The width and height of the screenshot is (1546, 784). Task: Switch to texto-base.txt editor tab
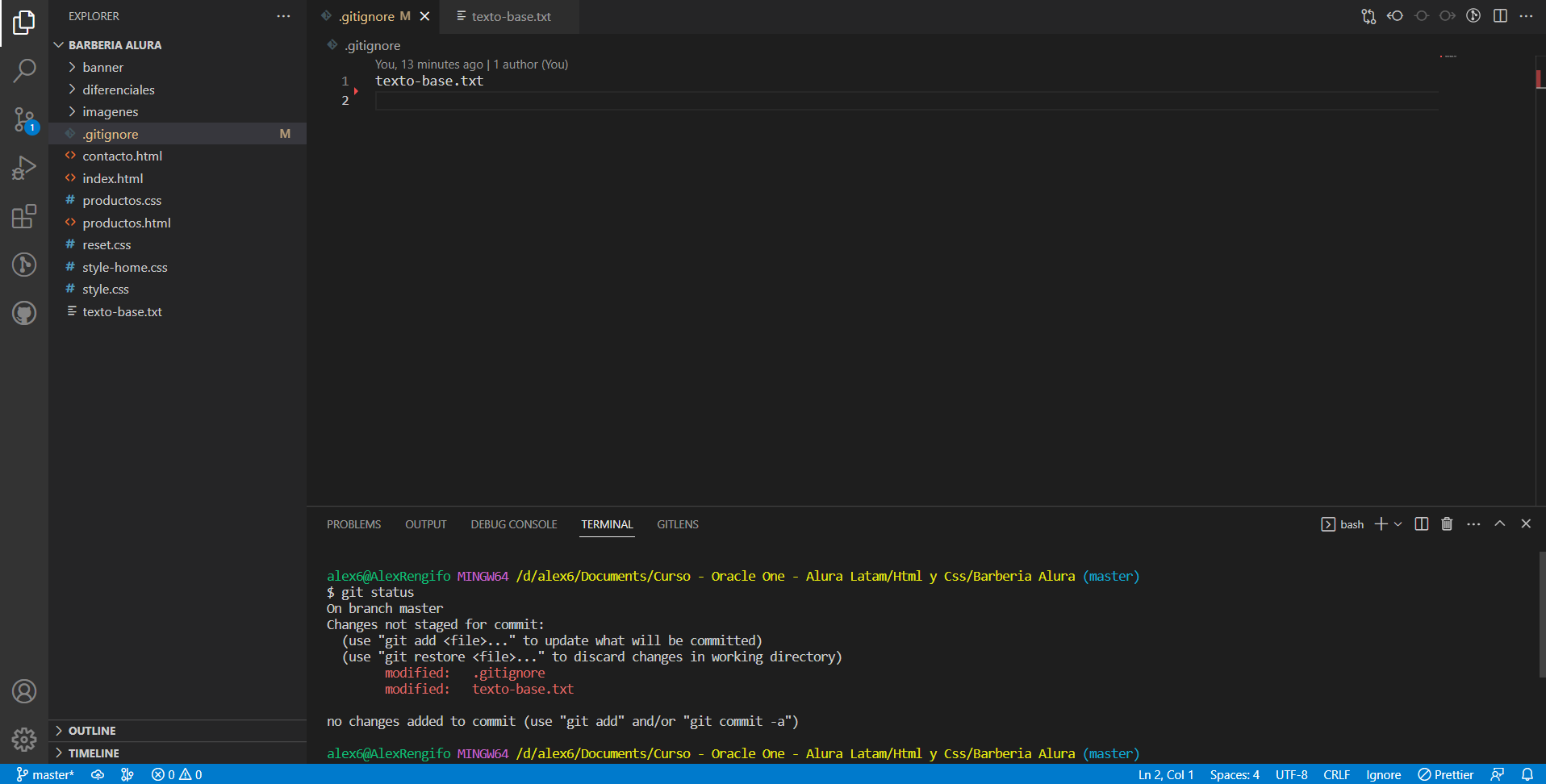(x=510, y=16)
